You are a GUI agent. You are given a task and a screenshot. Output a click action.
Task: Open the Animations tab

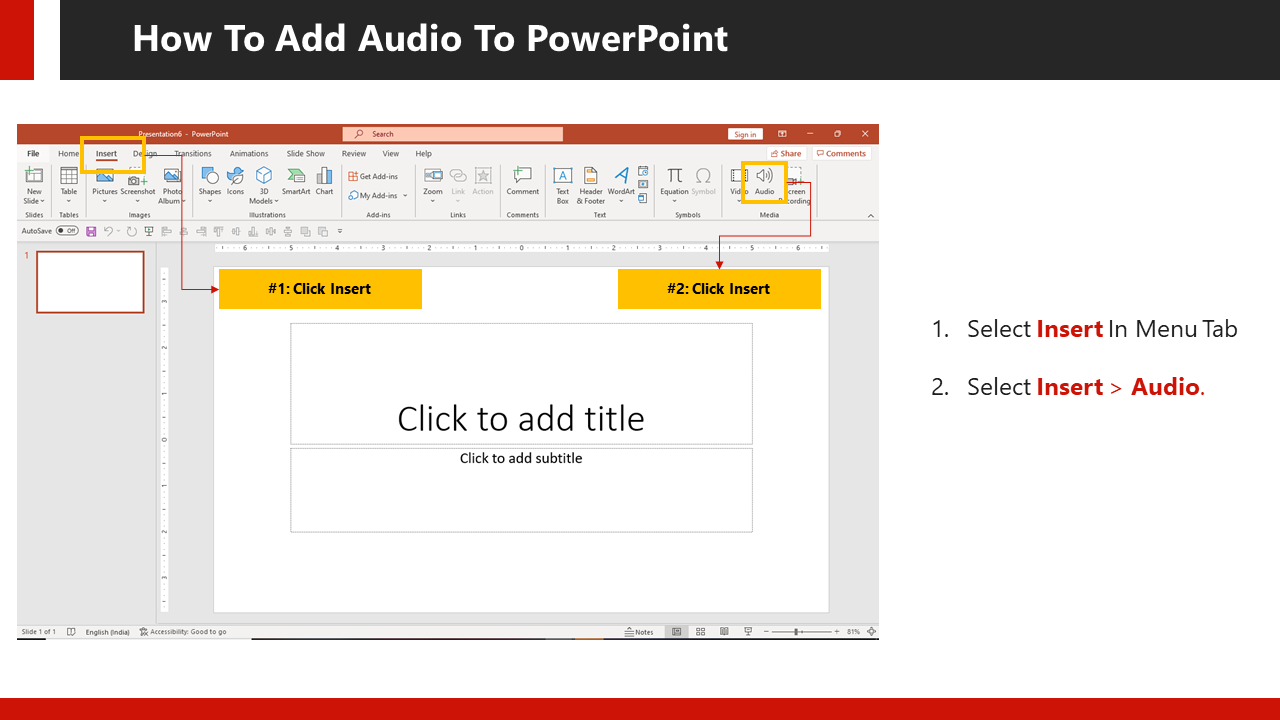249,154
